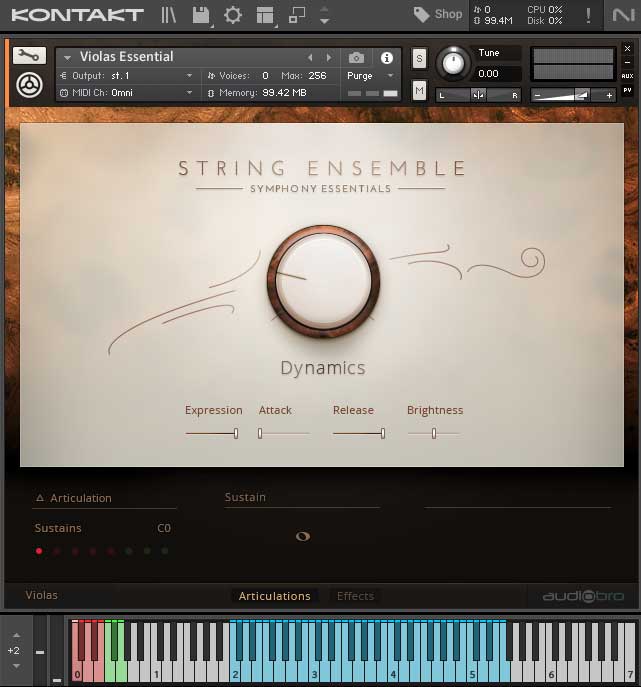Click the Violas label
The width and height of the screenshot is (641, 687).
pos(42,595)
